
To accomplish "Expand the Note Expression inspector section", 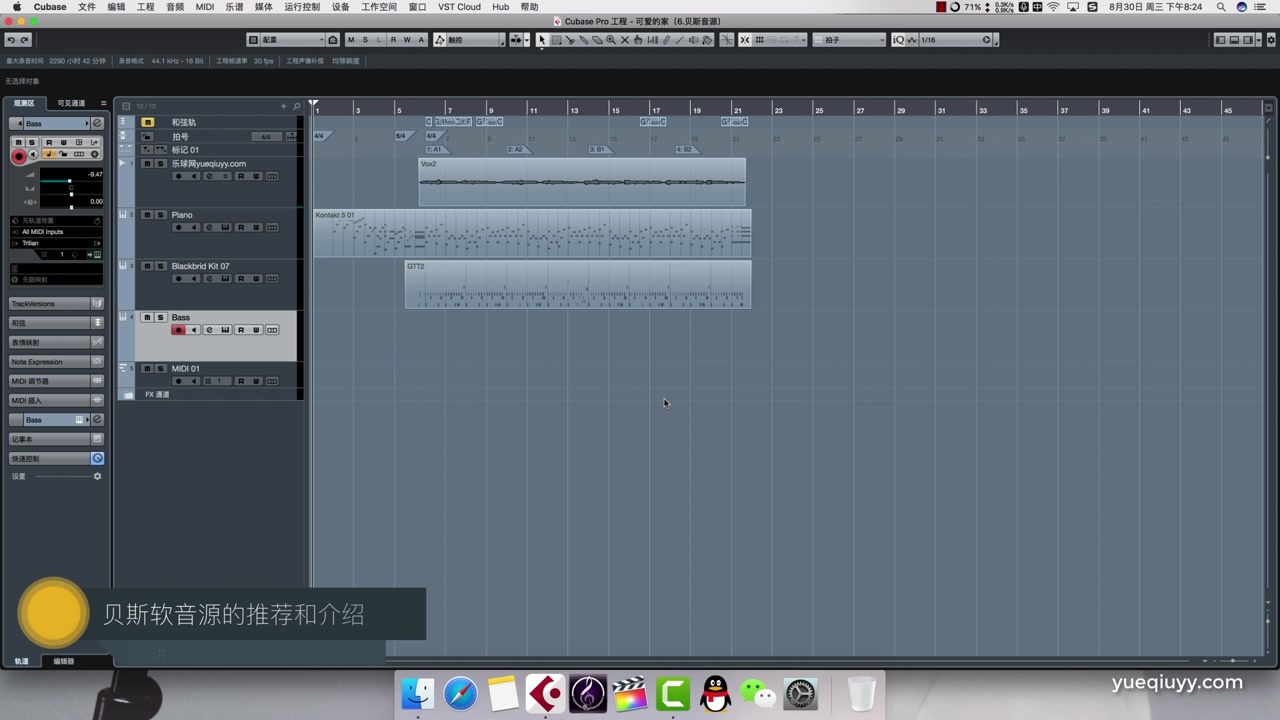I will [x=57, y=362].
